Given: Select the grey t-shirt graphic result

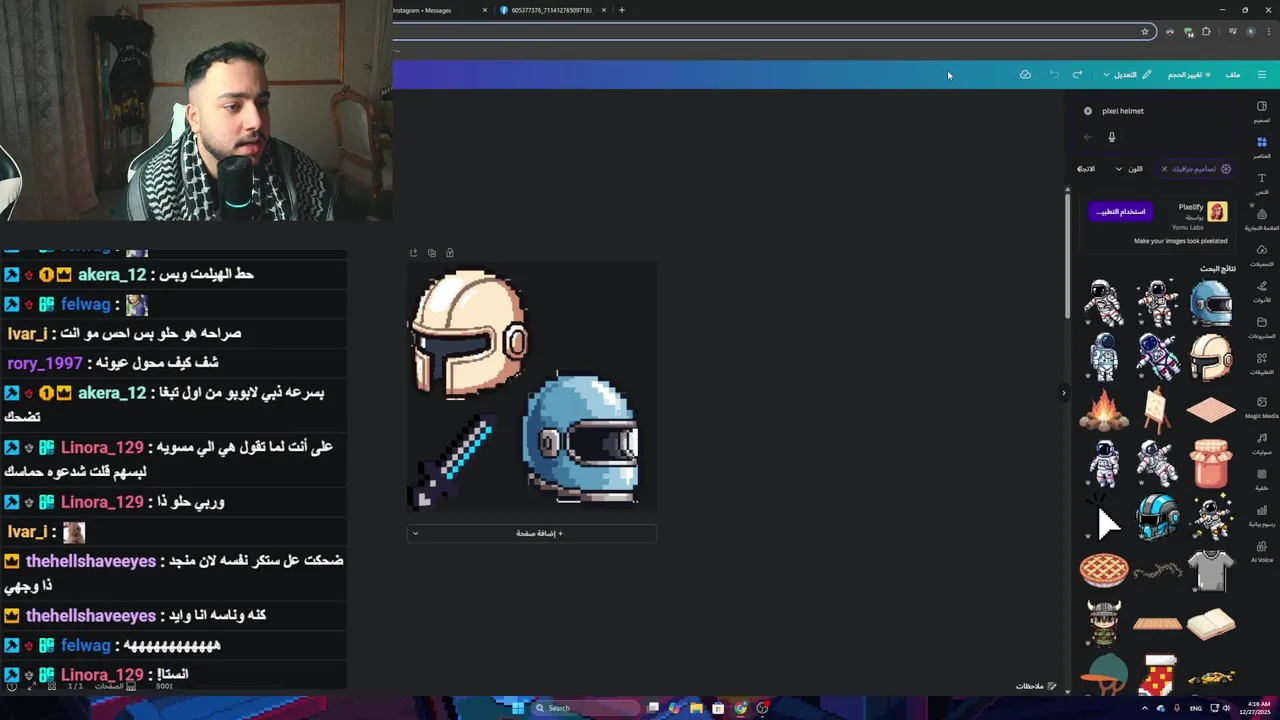Looking at the screenshot, I should coord(1211,571).
